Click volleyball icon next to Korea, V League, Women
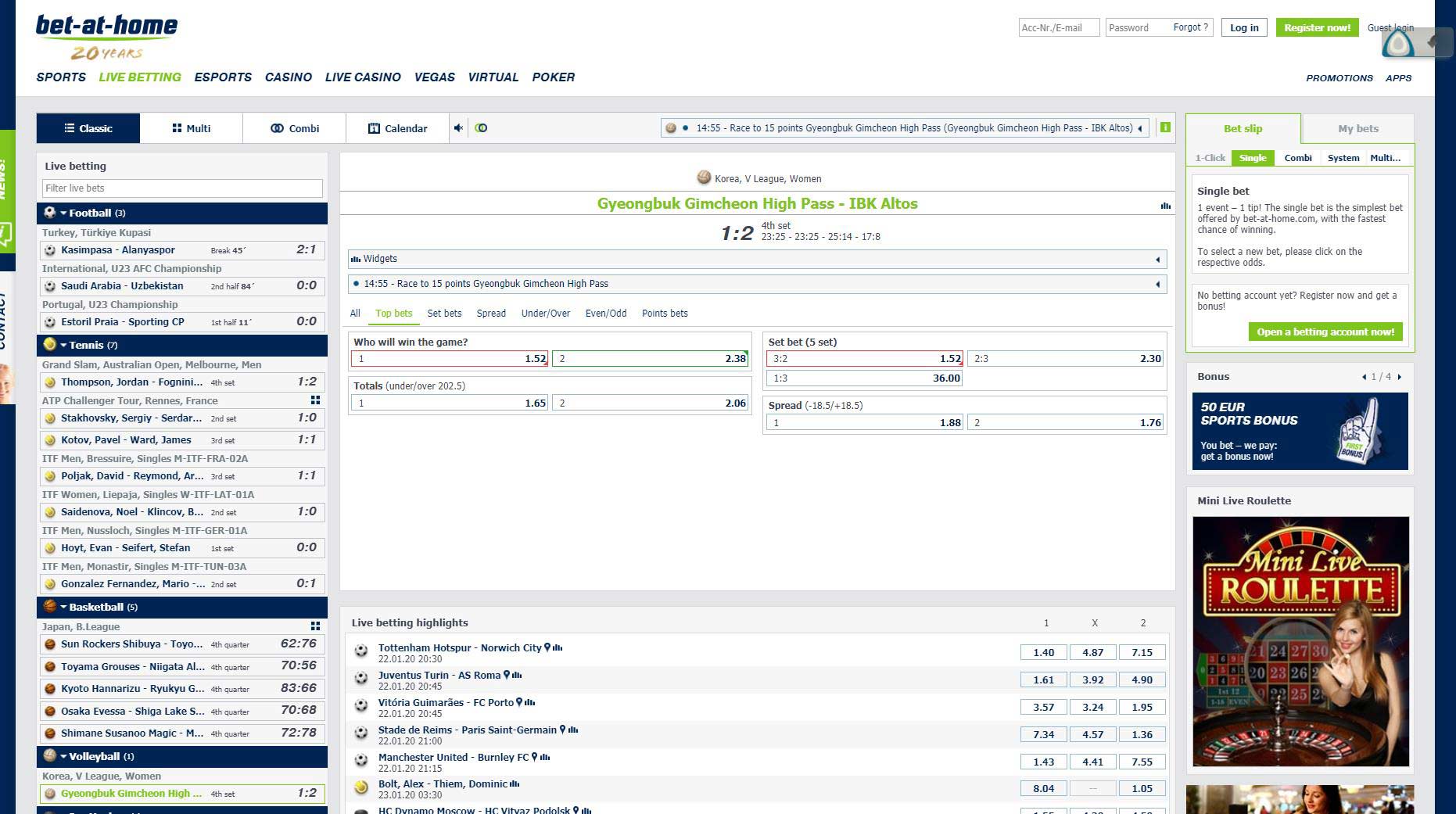This screenshot has width=1456, height=814. pyautogui.click(x=704, y=178)
